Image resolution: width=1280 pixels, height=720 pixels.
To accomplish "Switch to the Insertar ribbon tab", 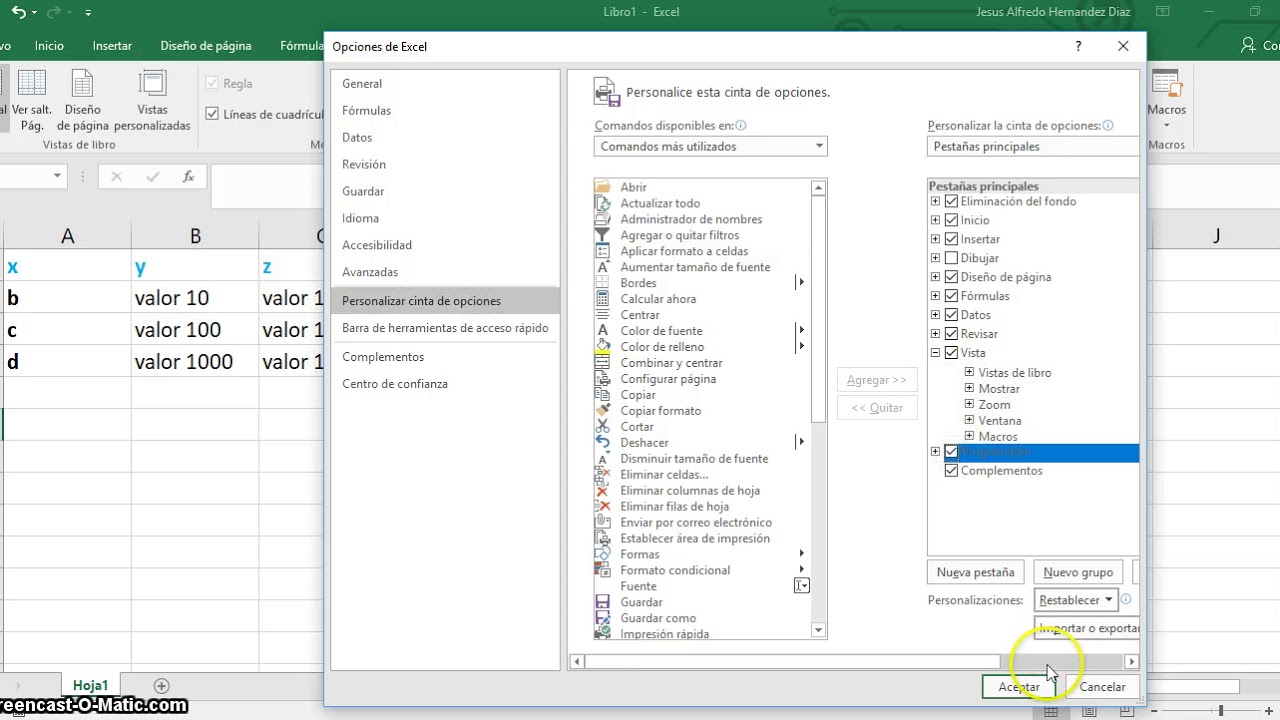I will [112, 46].
